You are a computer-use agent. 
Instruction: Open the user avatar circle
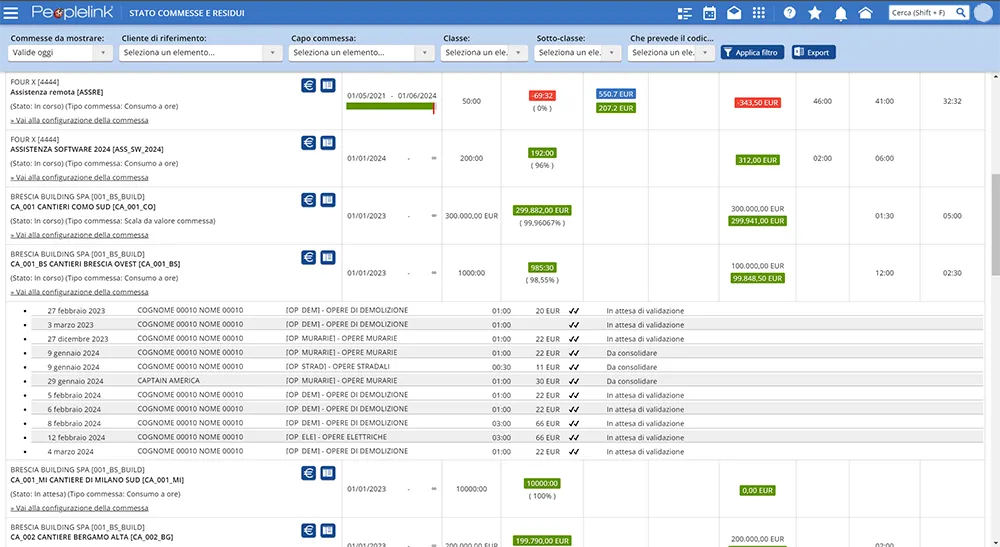983,13
